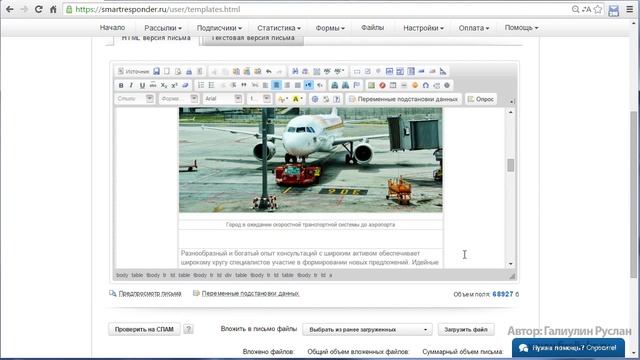Click the Find (binoculars) icon
640x360 pixels.
click(295, 71)
